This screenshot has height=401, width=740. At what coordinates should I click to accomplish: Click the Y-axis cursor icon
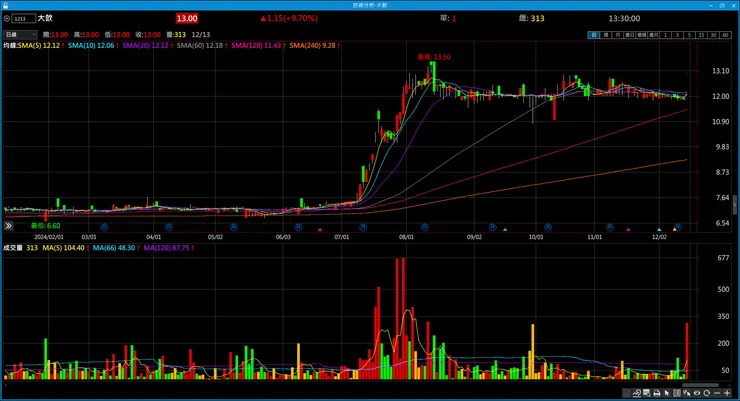tap(687, 393)
